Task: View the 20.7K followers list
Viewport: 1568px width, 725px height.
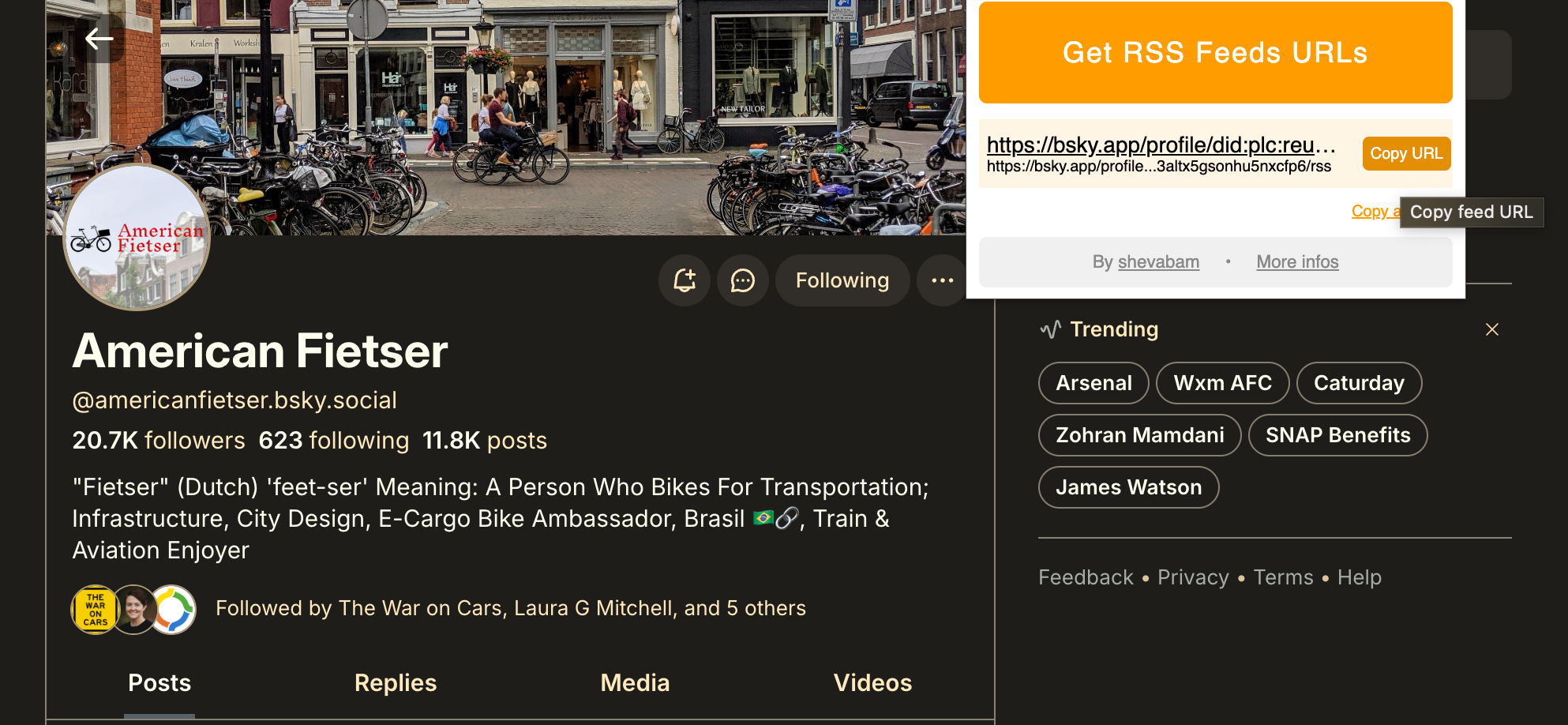Action: click(159, 440)
